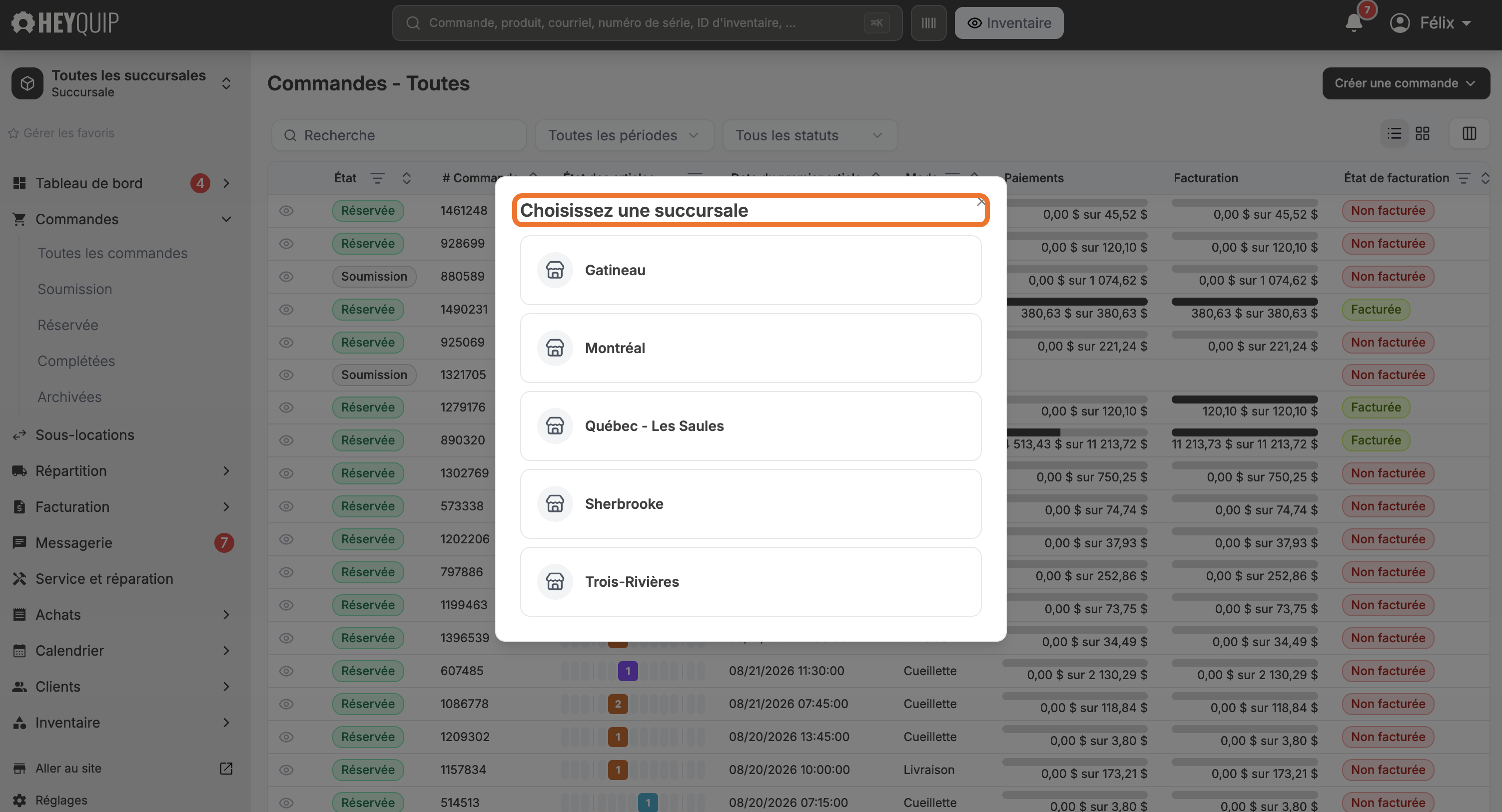This screenshot has width=1502, height=812.
Task: Expand the Tableau de bord chevron
Action: click(226, 184)
